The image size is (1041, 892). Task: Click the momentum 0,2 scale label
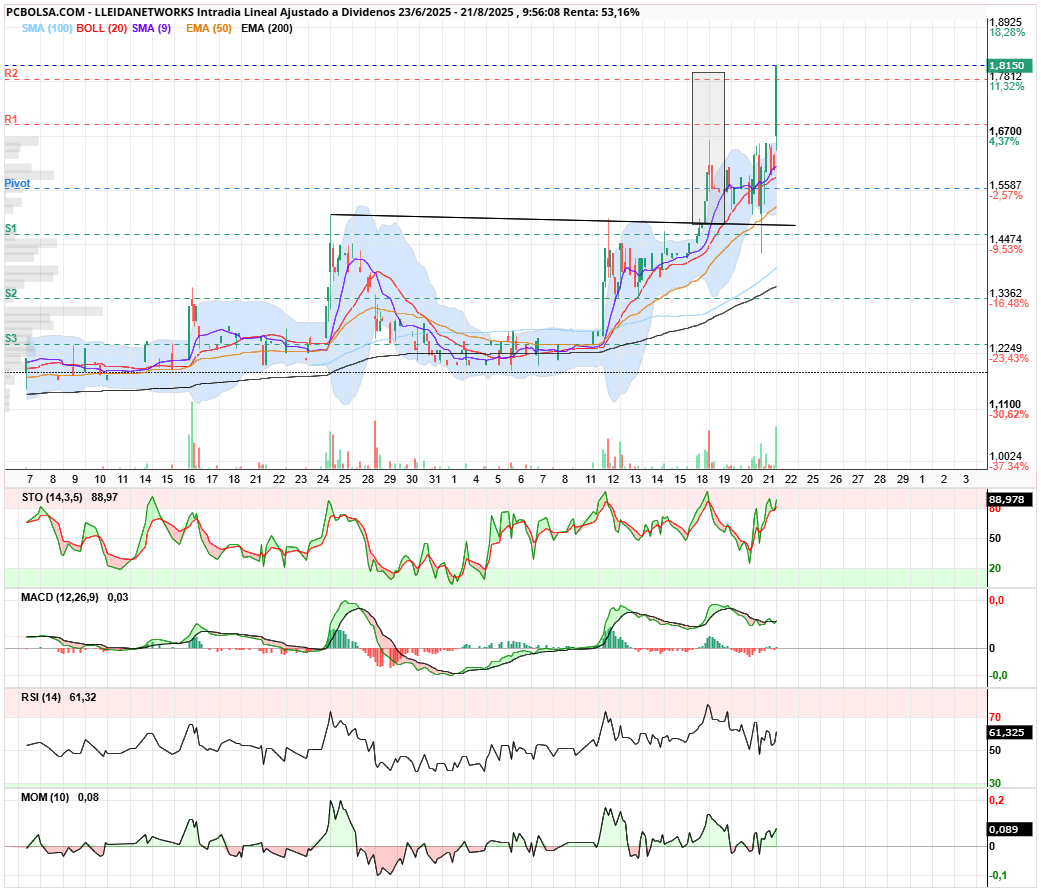coord(997,800)
